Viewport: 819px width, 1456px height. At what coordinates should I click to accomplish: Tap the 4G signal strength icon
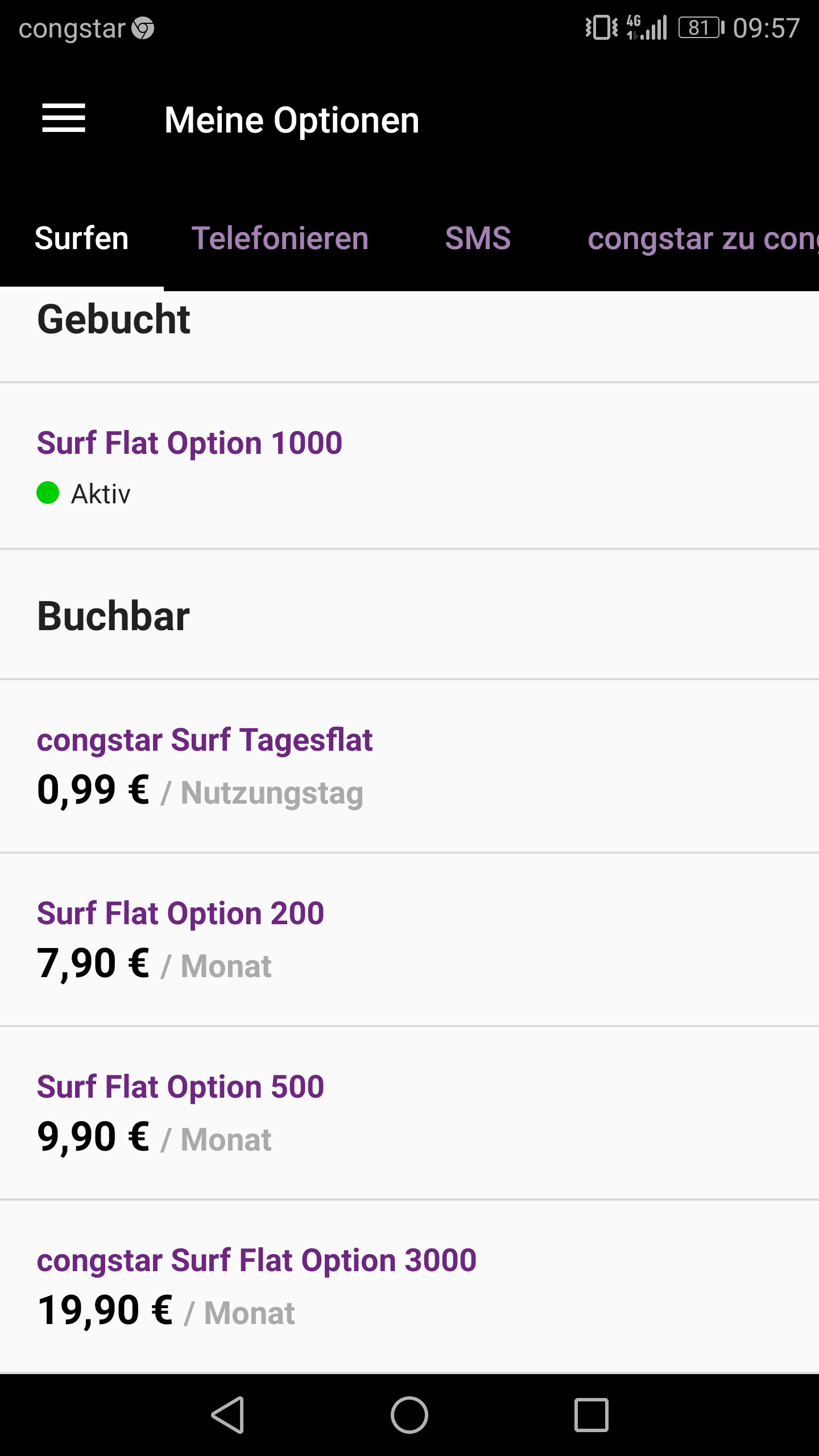[x=647, y=28]
